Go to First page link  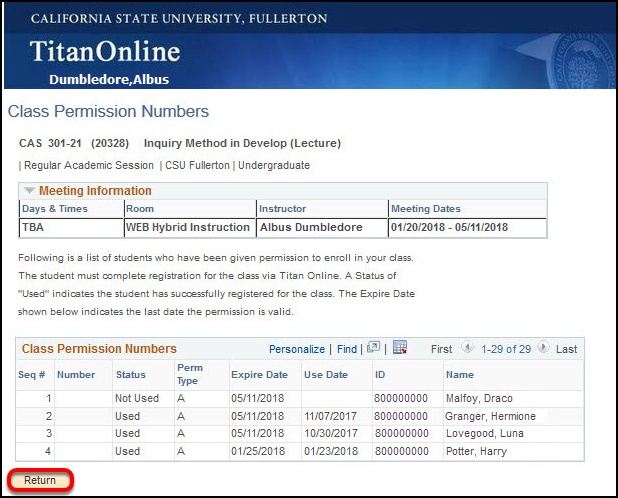(441, 349)
